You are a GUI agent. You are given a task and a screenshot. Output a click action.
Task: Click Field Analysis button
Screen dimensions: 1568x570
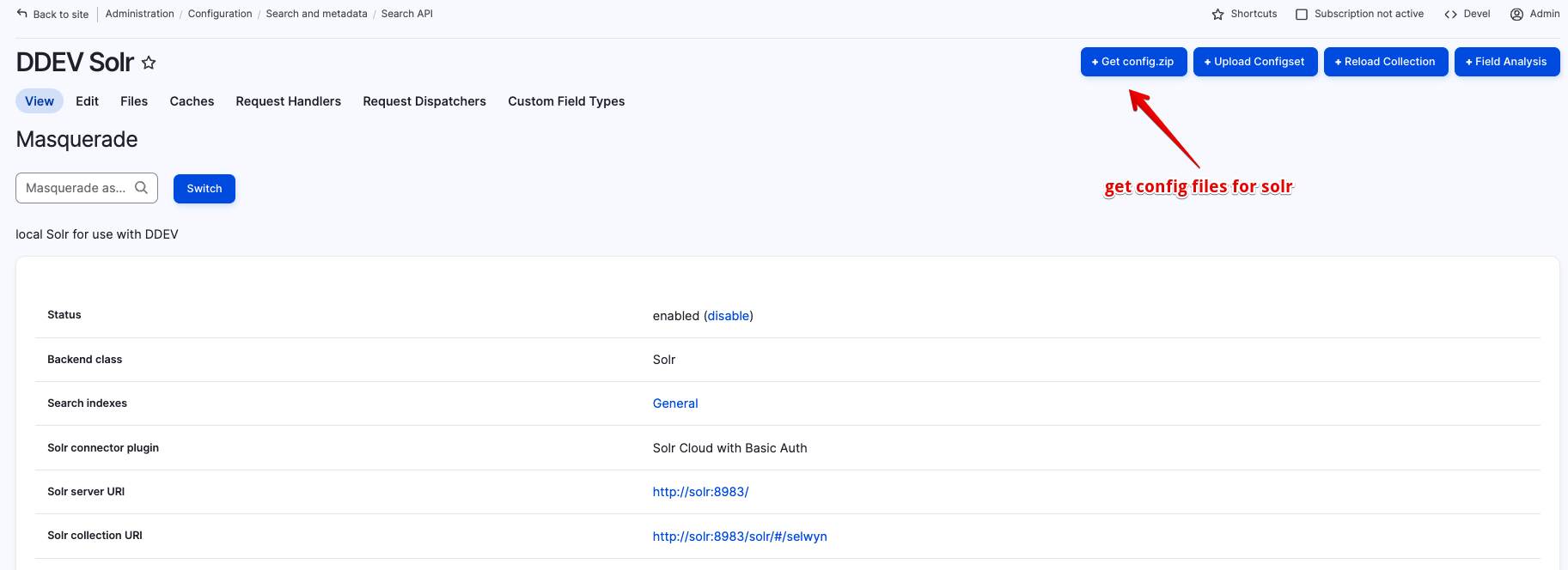pos(1507,62)
